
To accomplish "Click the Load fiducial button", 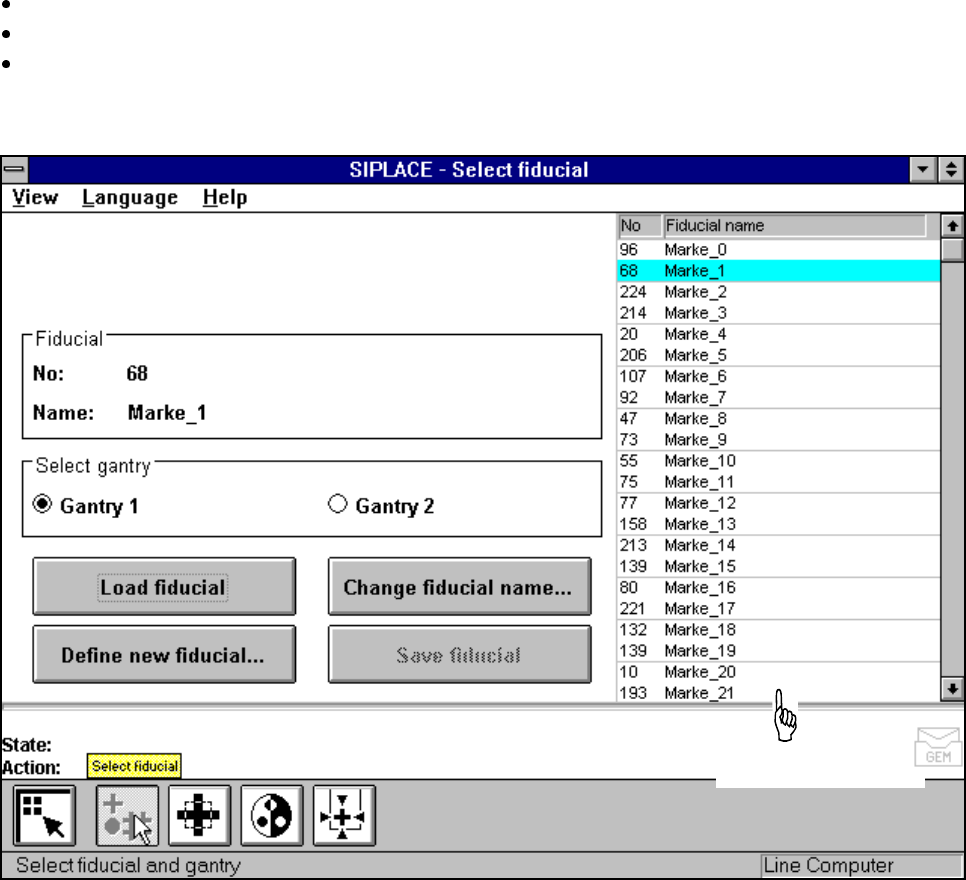I will pyautogui.click(x=164, y=587).
